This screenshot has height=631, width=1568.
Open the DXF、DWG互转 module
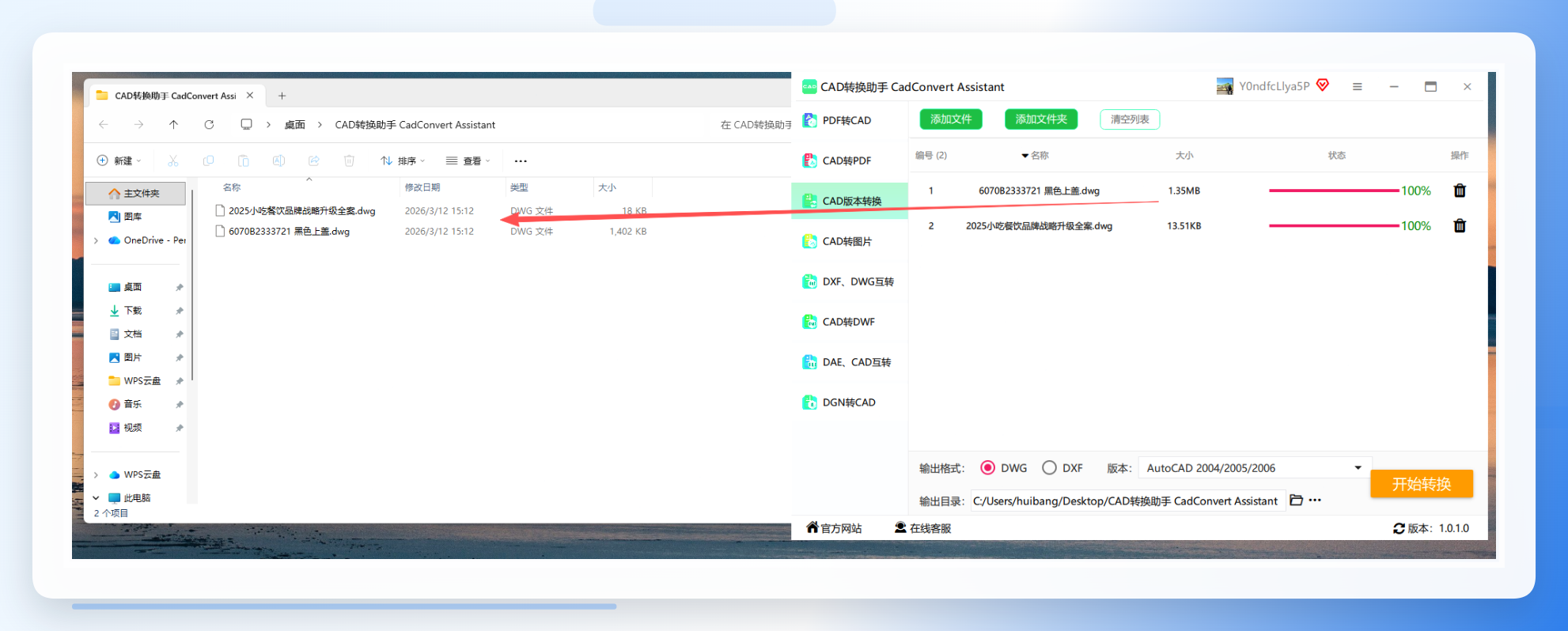click(850, 281)
